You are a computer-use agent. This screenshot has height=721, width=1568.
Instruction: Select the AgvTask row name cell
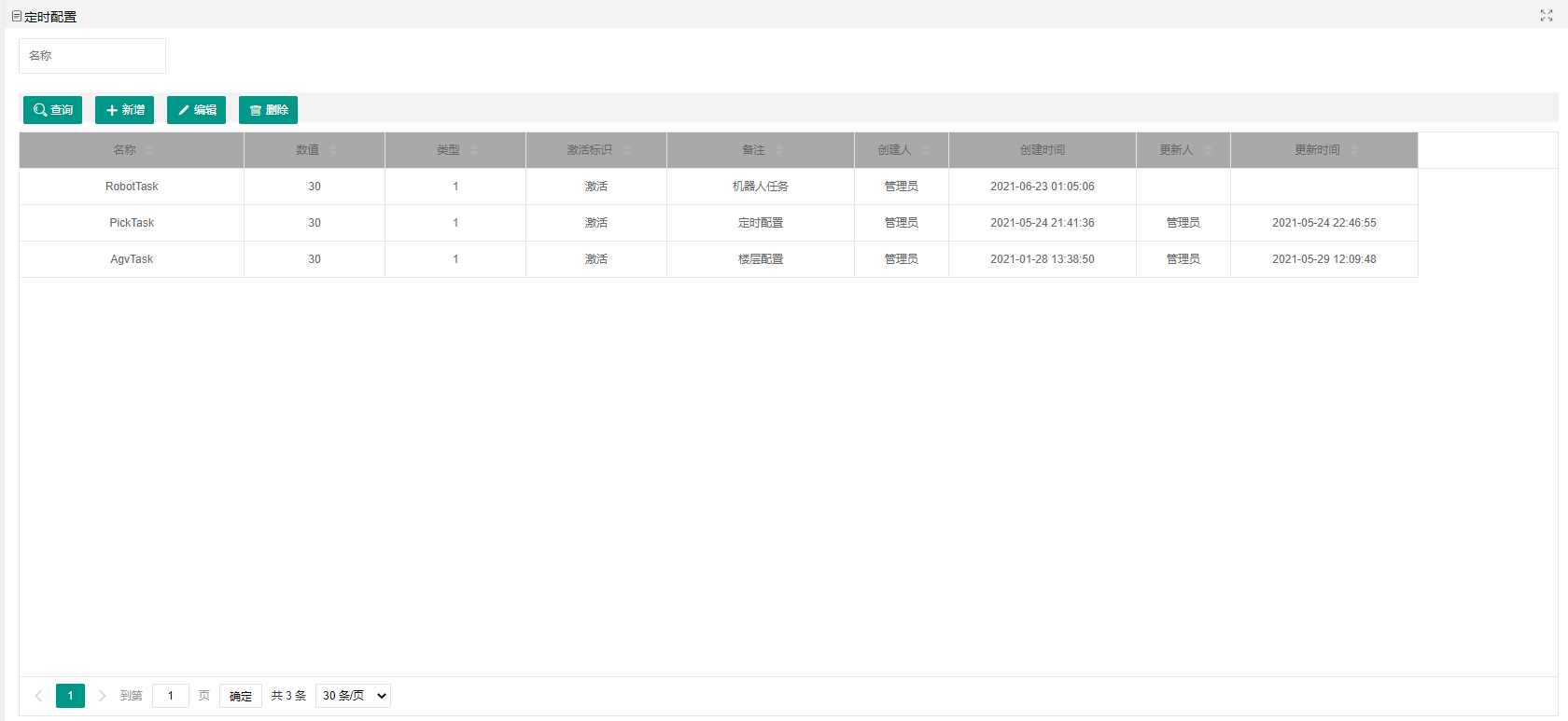click(x=132, y=259)
